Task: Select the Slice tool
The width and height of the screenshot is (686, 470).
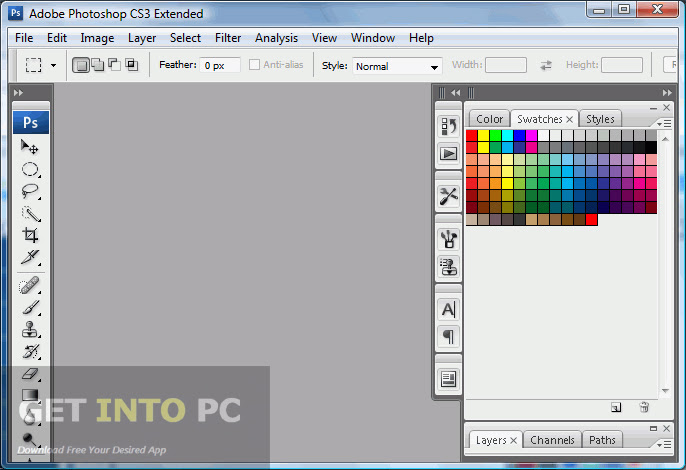Action: (x=30, y=257)
